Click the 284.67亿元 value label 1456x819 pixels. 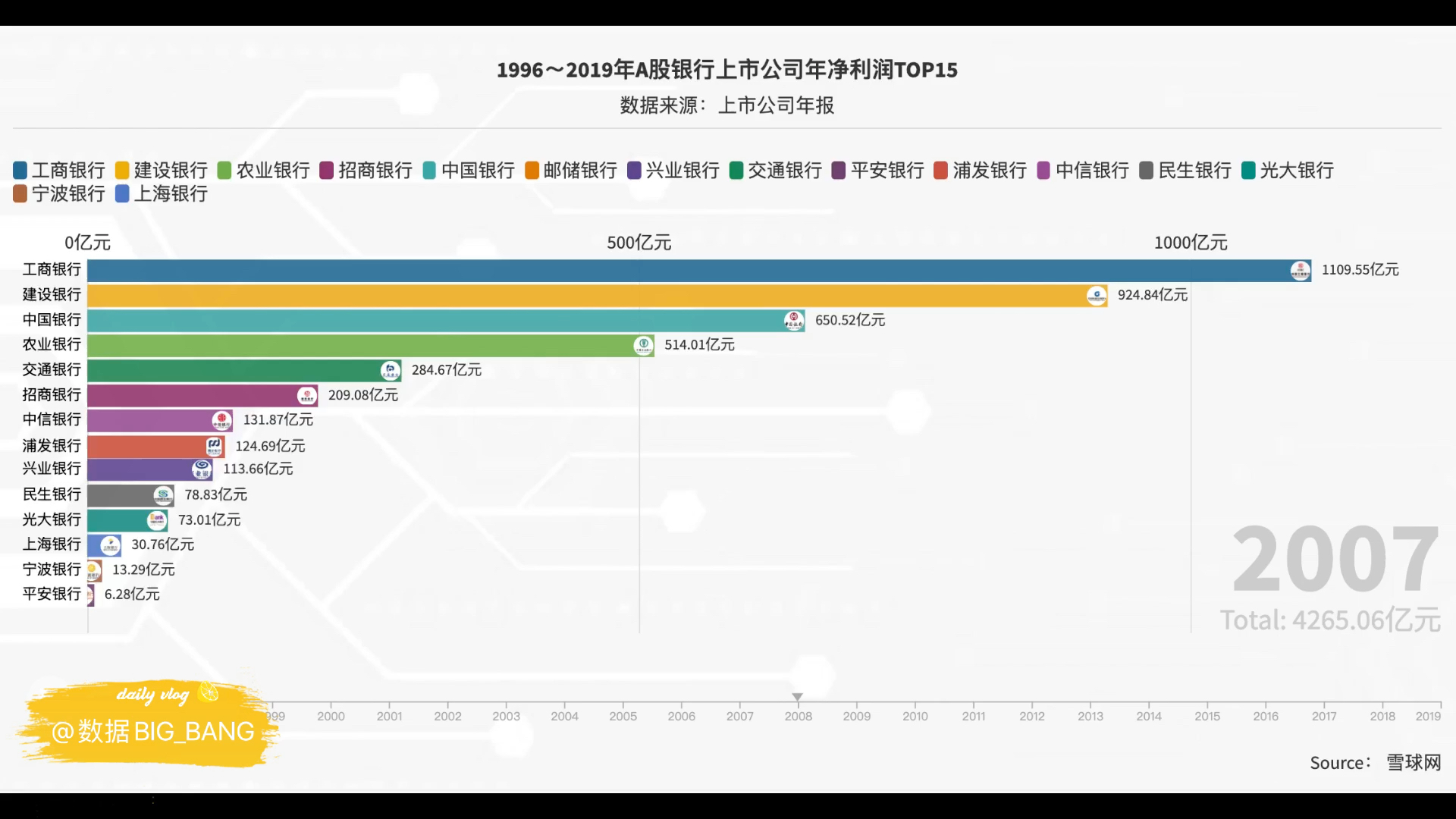447,370
